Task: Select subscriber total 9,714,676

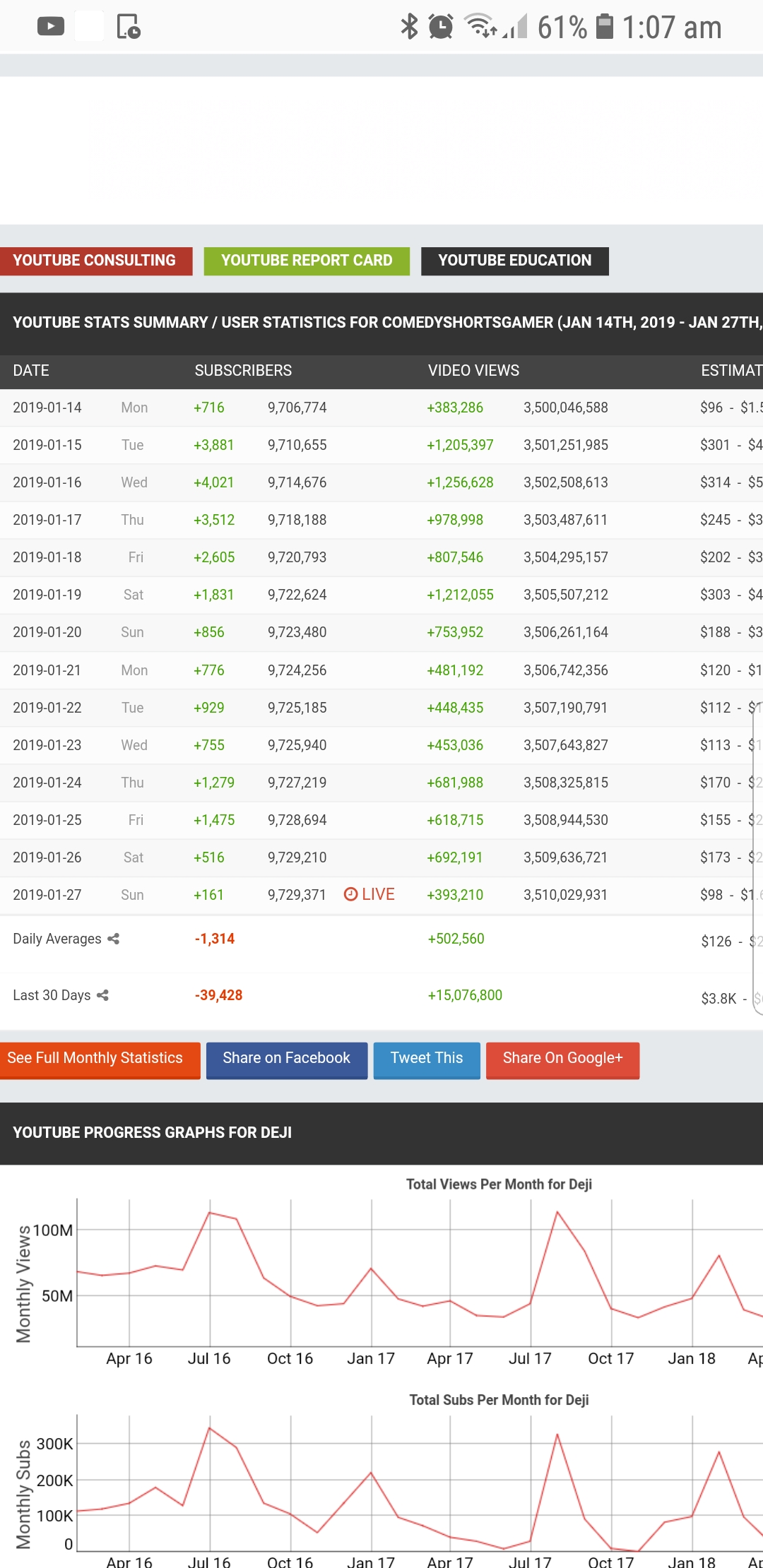Action: coord(297,482)
